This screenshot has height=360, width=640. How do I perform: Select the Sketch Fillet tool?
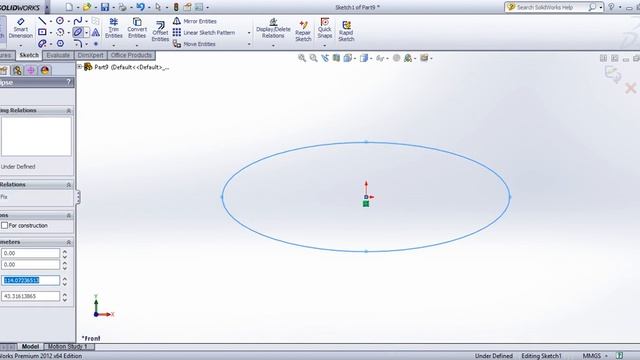[78, 43]
